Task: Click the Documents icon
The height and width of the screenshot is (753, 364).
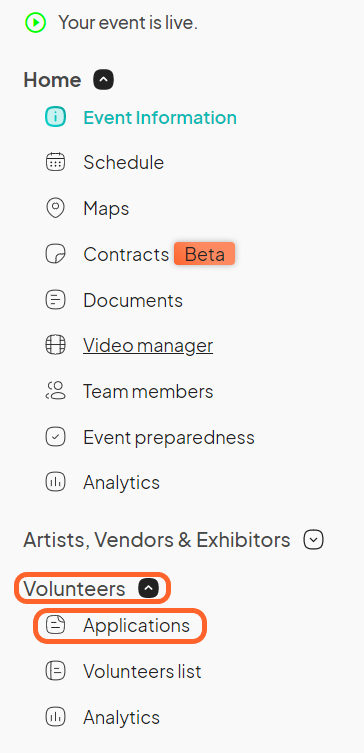Action: tap(56, 300)
